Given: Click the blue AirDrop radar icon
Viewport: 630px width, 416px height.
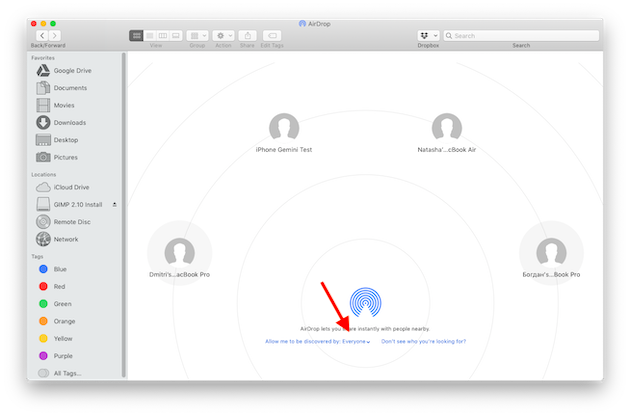Looking at the screenshot, I should click(x=365, y=302).
